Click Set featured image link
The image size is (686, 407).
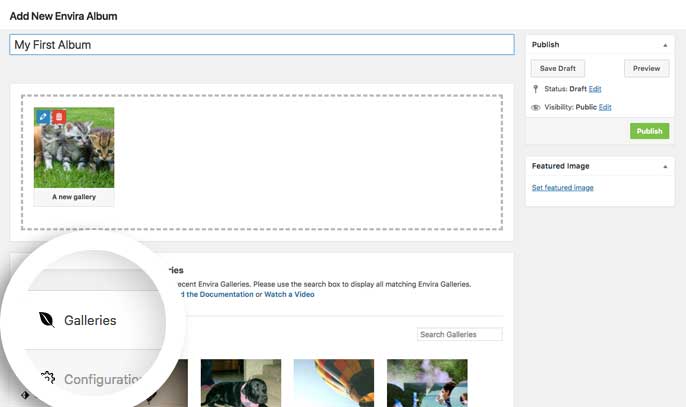click(x=563, y=188)
